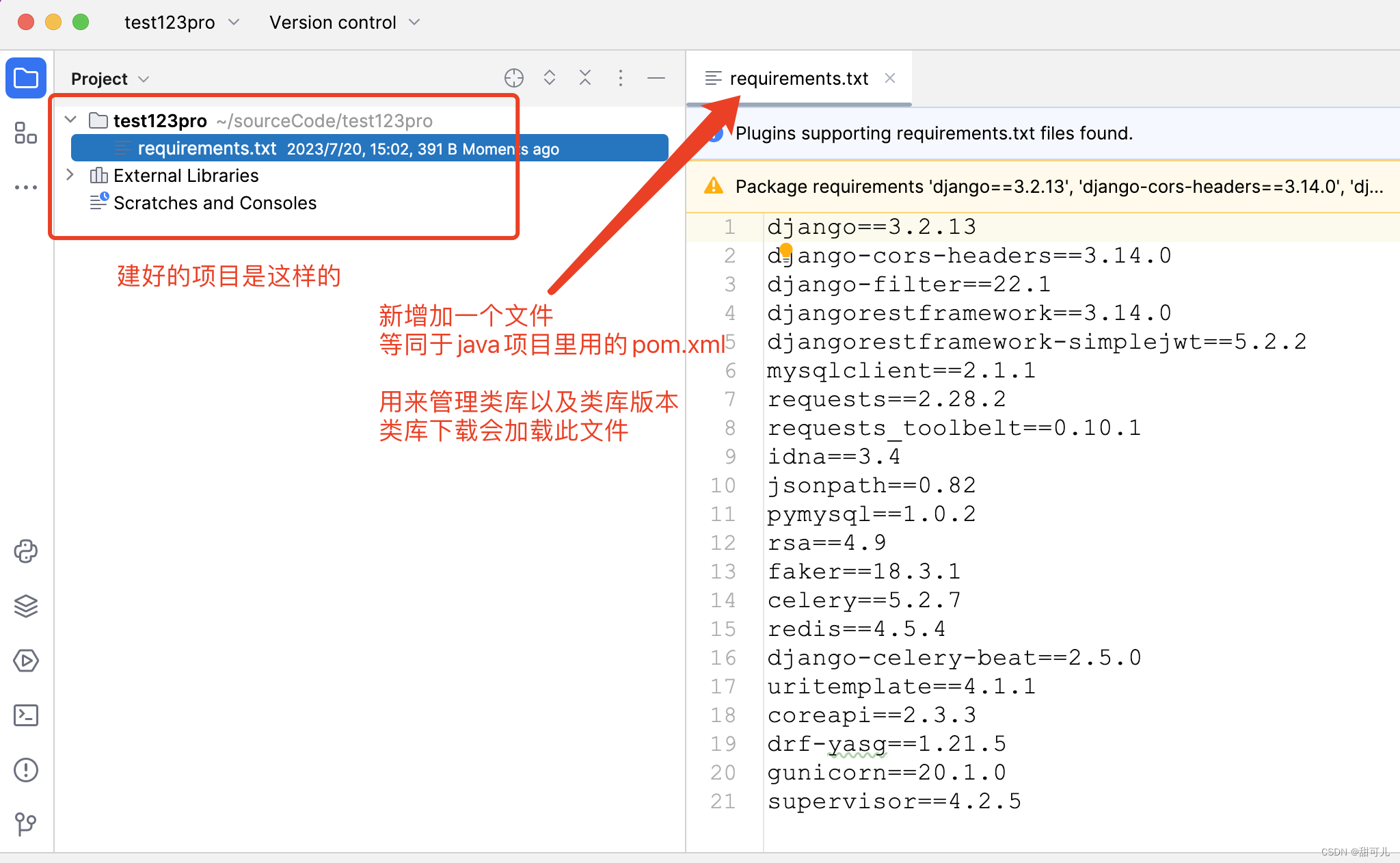
Task: Click line faker==18.3.1
Action: (x=863, y=571)
